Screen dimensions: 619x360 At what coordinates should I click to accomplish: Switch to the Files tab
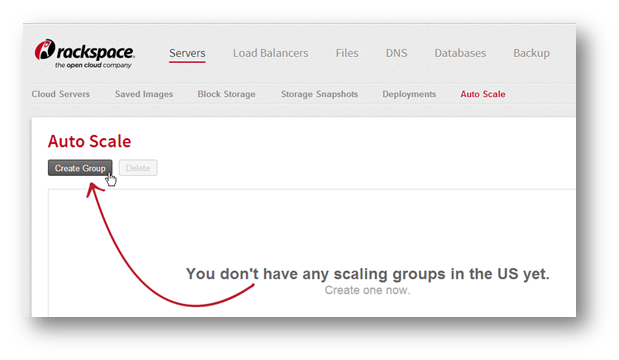tap(347, 53)
